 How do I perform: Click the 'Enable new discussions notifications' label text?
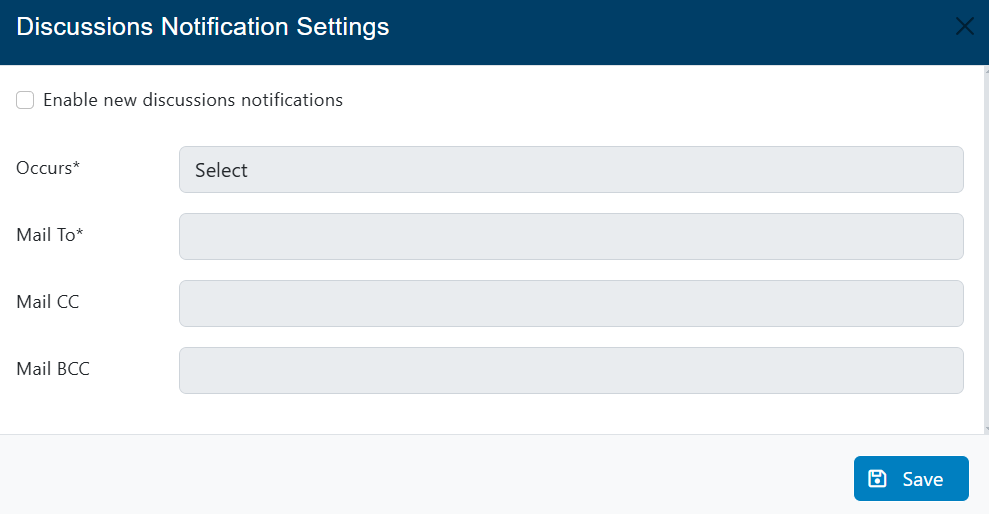pos(193,100)
